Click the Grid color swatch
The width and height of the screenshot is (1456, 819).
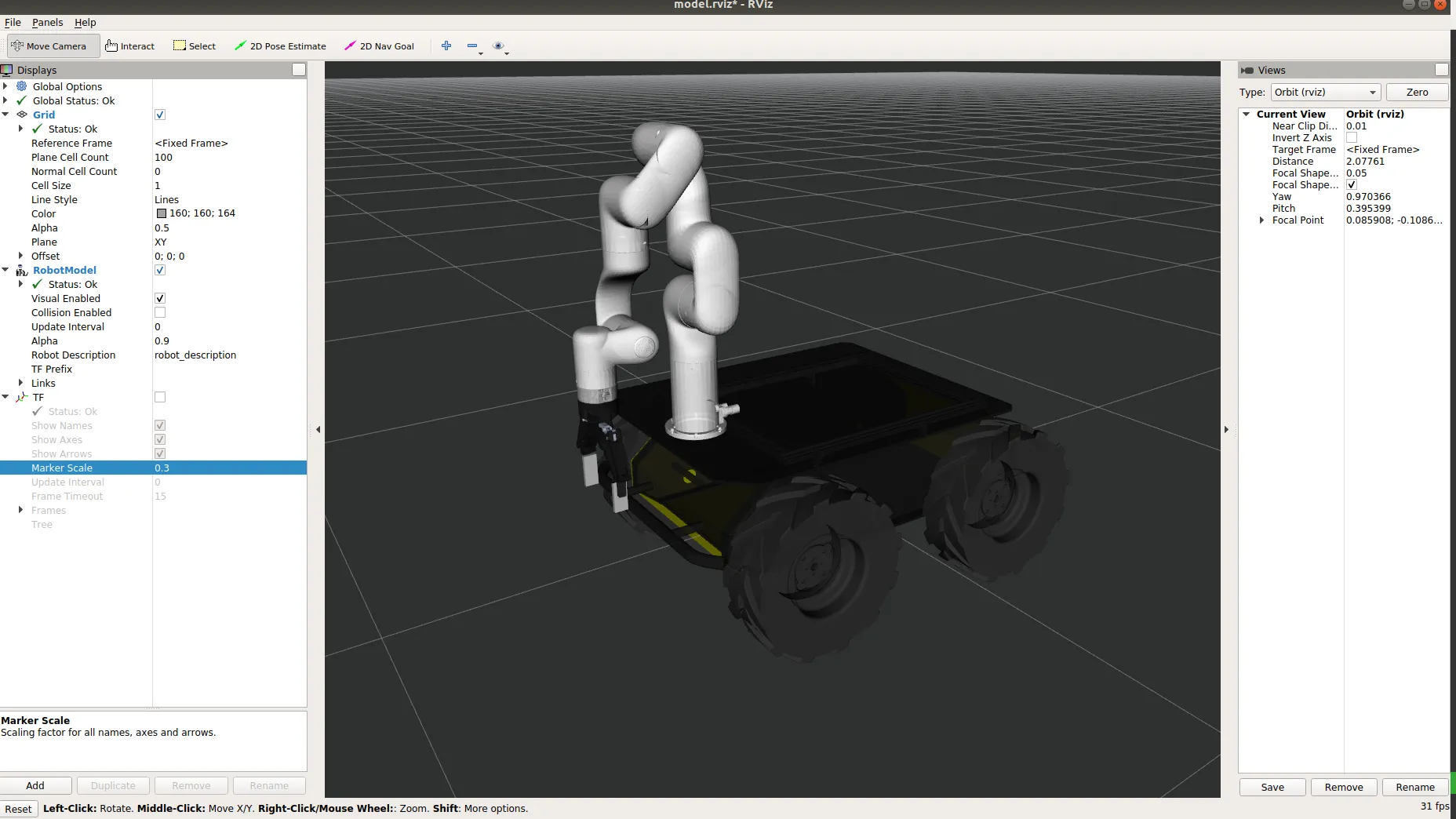162,213
